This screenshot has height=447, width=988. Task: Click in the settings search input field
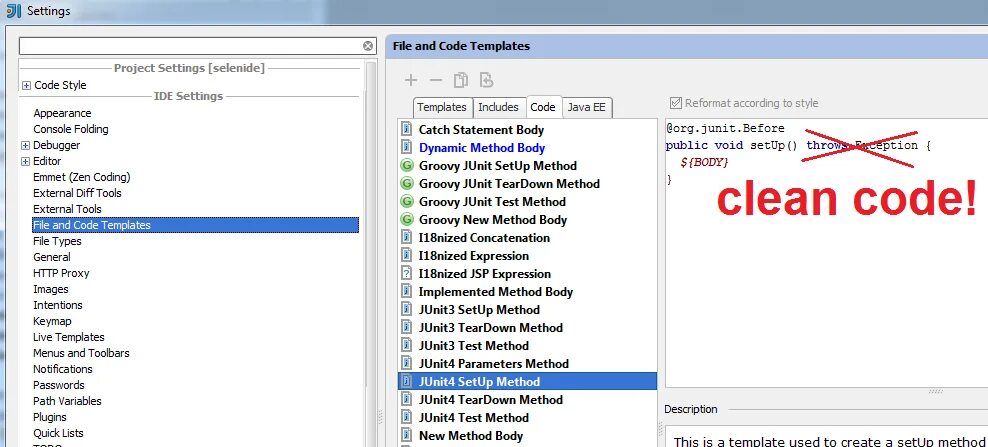pos(192,46)
